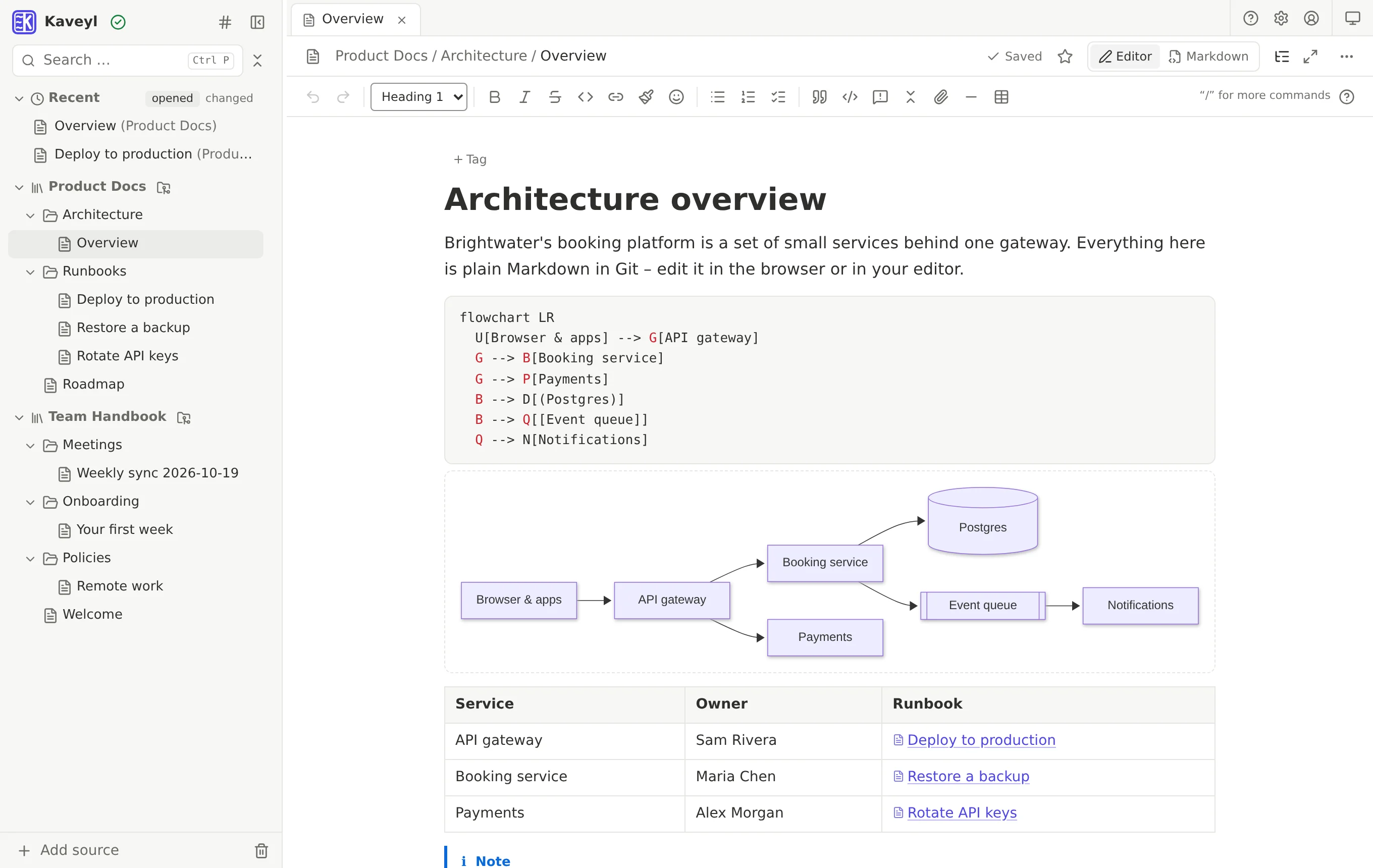Insert a hyperlink from toolbar
This screenshot has width=1373, height=868.
pos(616,97)
